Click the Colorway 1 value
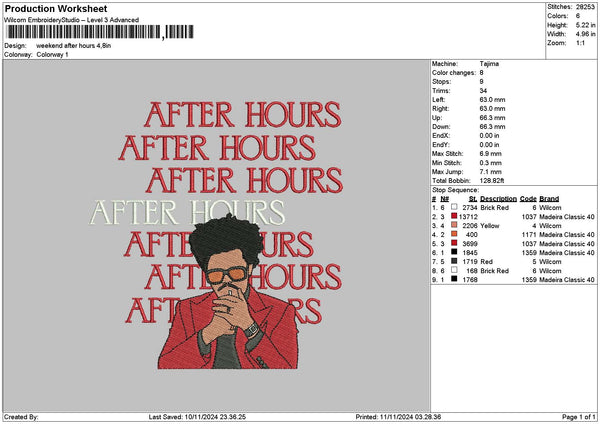The image size is (600, 424). tap(52, 55)
